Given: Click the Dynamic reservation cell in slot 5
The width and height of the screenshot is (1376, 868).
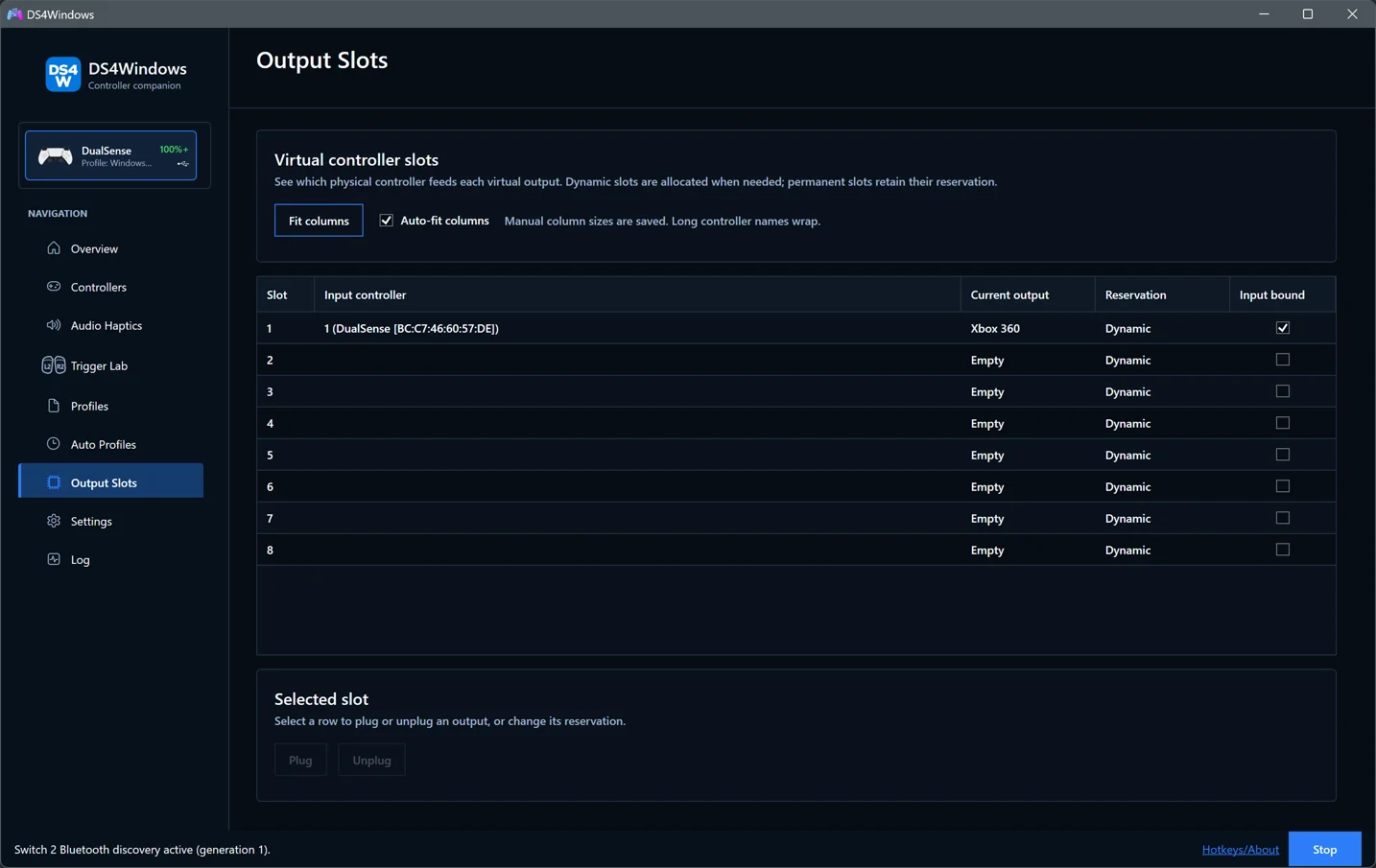Looking at the screenshot, I should coord(1162,455).
